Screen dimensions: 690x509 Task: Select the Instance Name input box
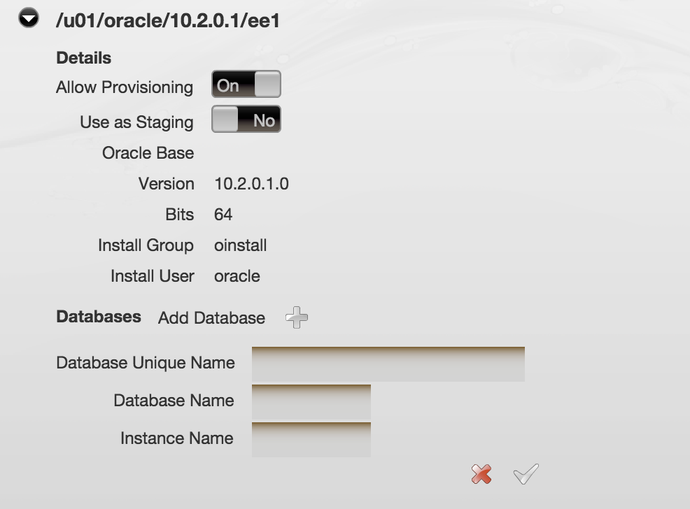coord(311,439)
